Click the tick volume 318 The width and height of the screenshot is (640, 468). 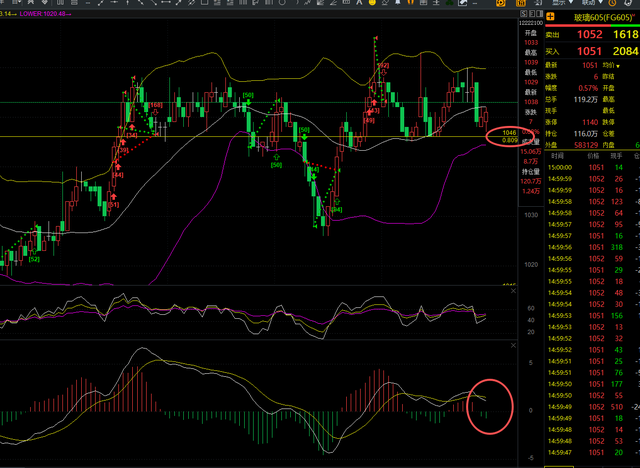pos(616,247)
